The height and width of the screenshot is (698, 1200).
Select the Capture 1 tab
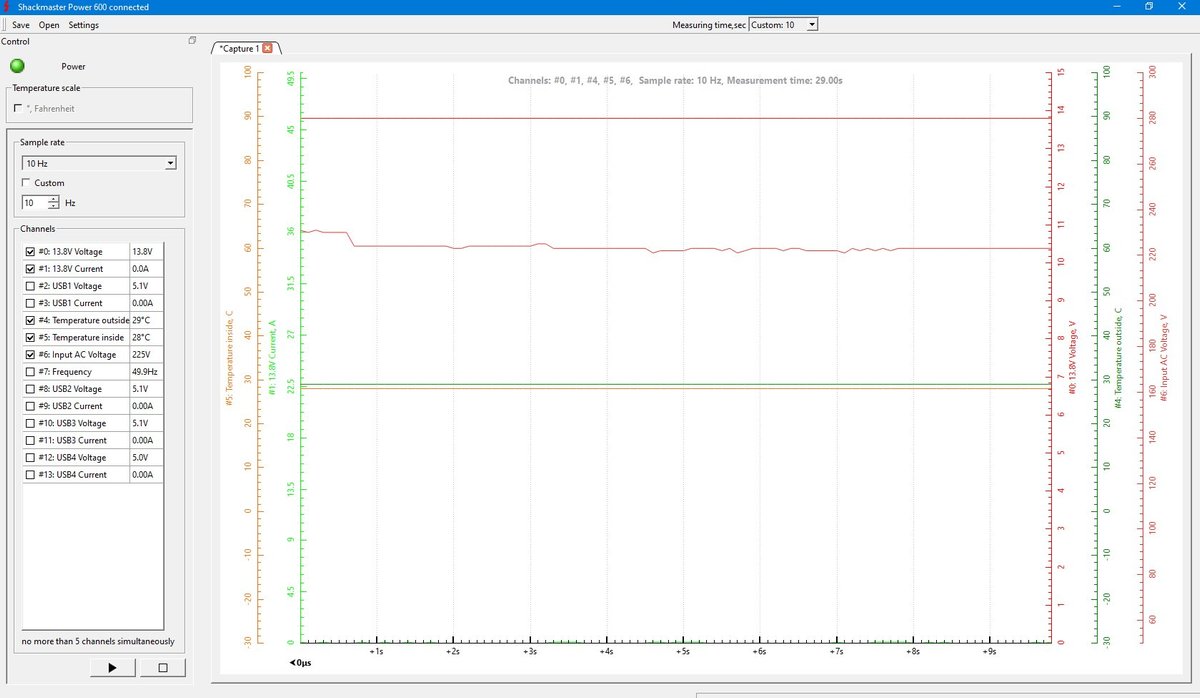pyautogui.click(x=239, y=48)
